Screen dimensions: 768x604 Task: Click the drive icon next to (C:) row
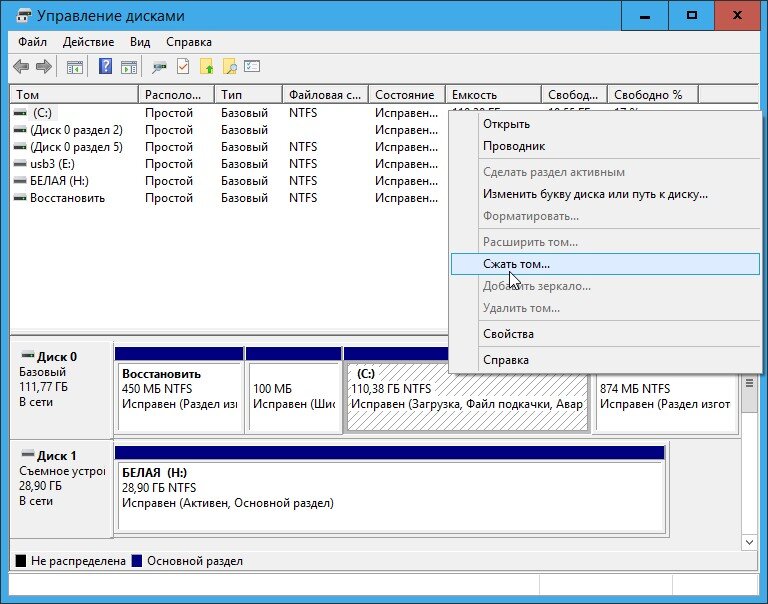tap(20, 113)
